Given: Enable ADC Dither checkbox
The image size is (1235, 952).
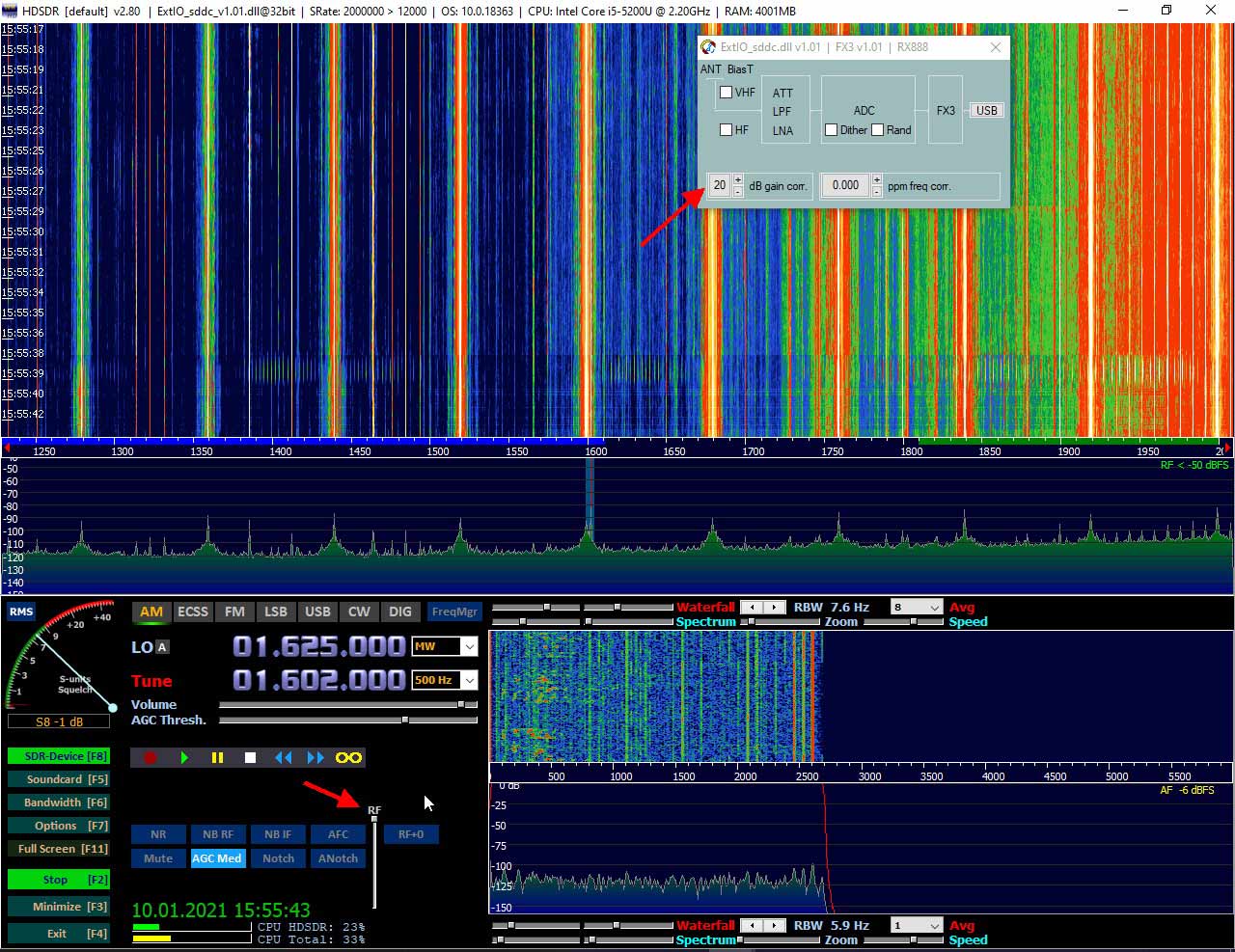Looking at the screenshot, I should pos(831,130).
